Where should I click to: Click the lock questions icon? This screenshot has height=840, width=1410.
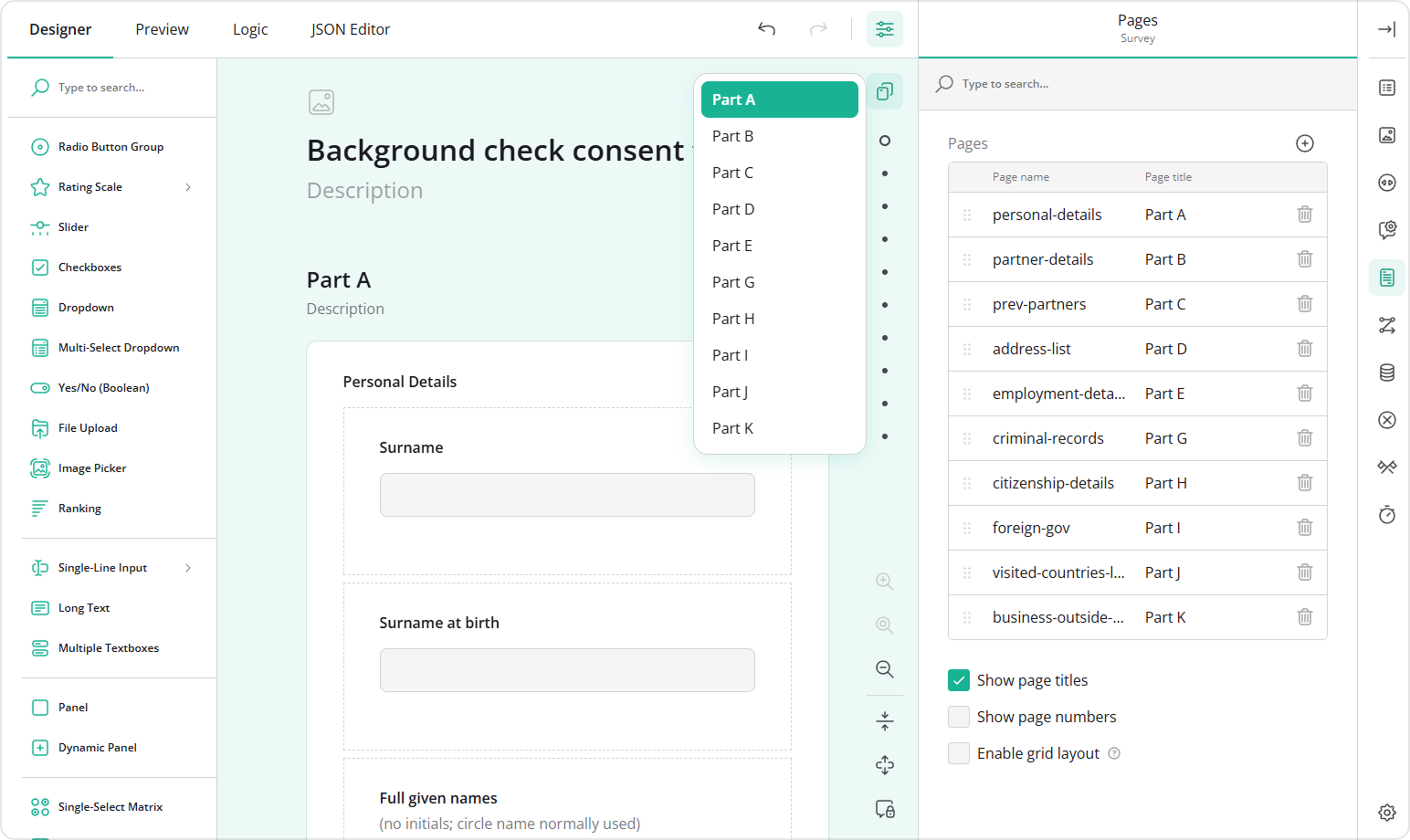pyautogui.click(x=885, y=809)
